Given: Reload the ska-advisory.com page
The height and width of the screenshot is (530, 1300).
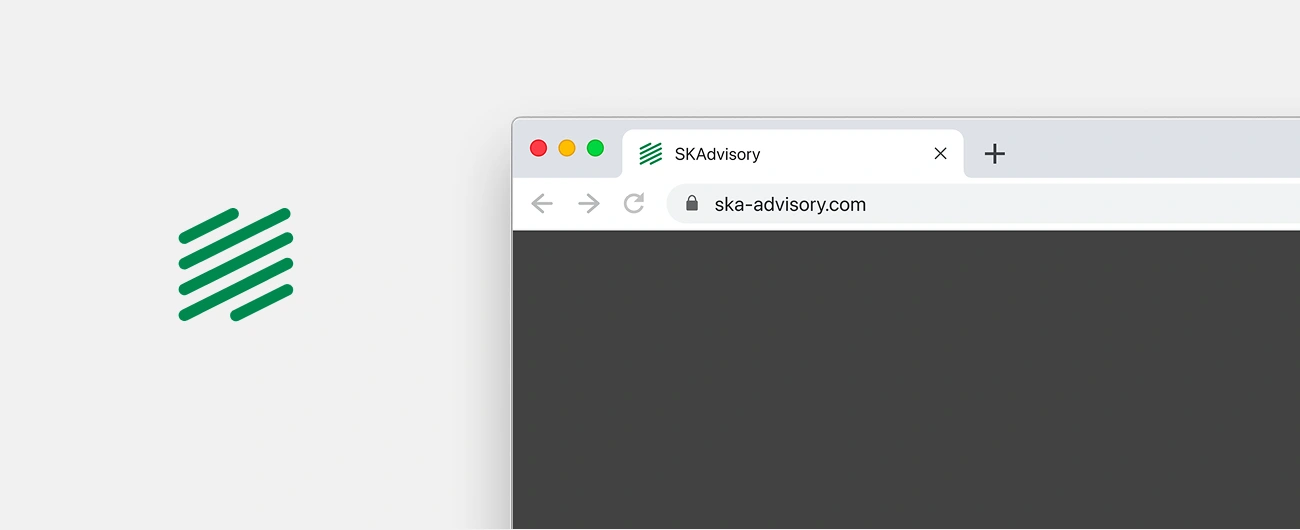Looking at the screenshot, I should [x=634, y=204].
